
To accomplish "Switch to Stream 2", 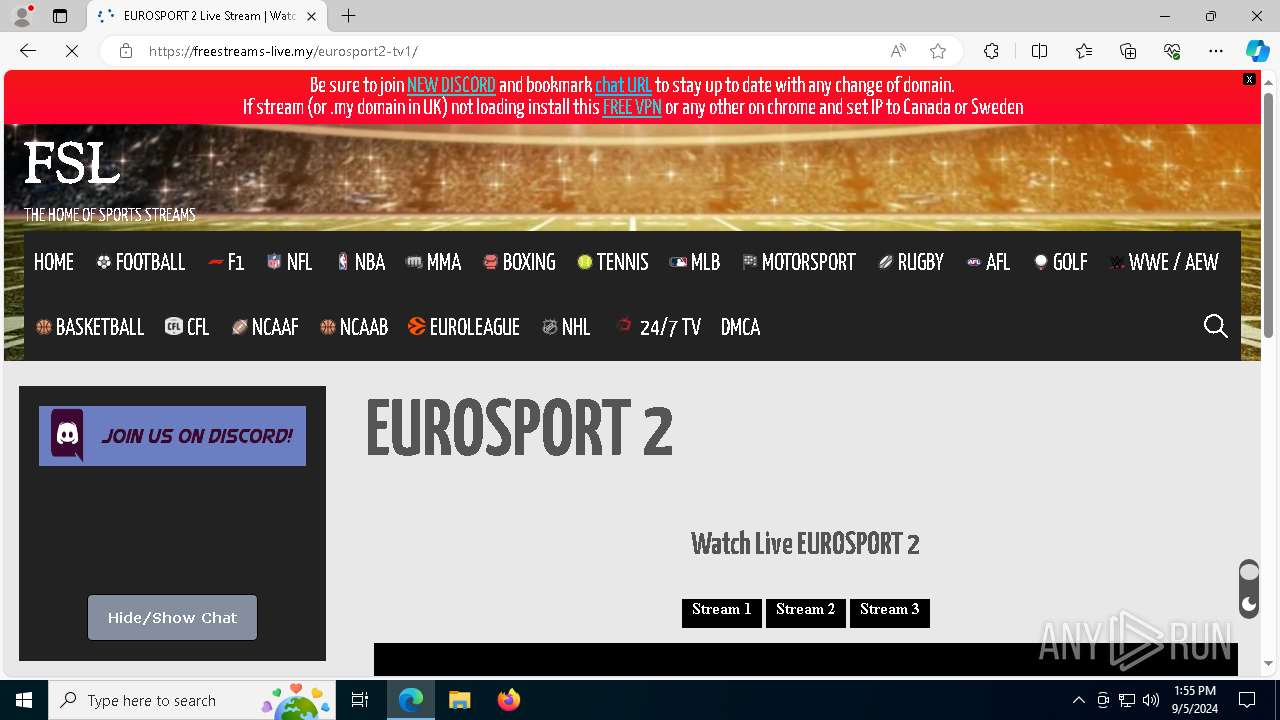I will point(806,612).
